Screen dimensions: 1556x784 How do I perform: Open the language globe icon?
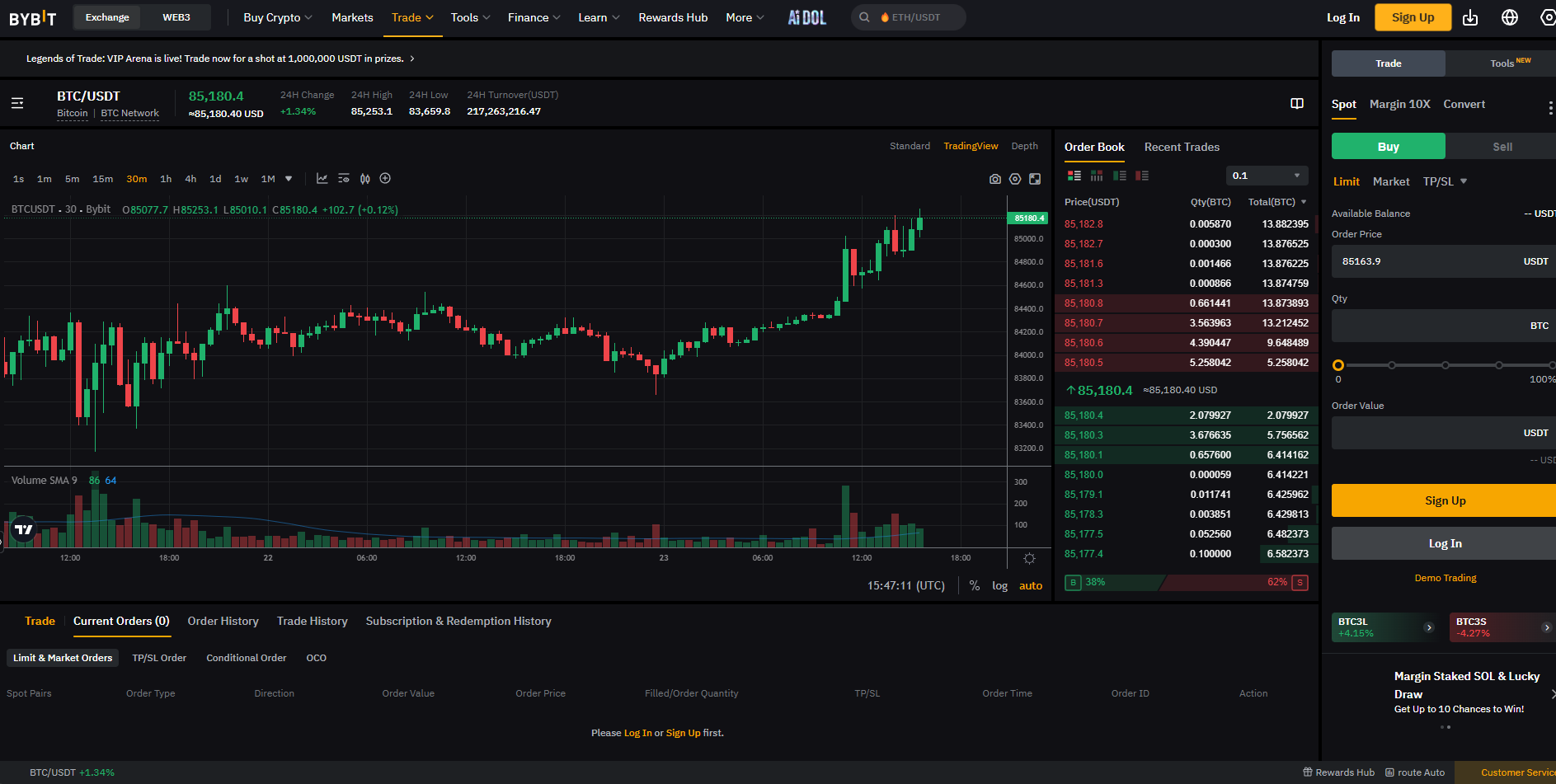coord(1510,17)
